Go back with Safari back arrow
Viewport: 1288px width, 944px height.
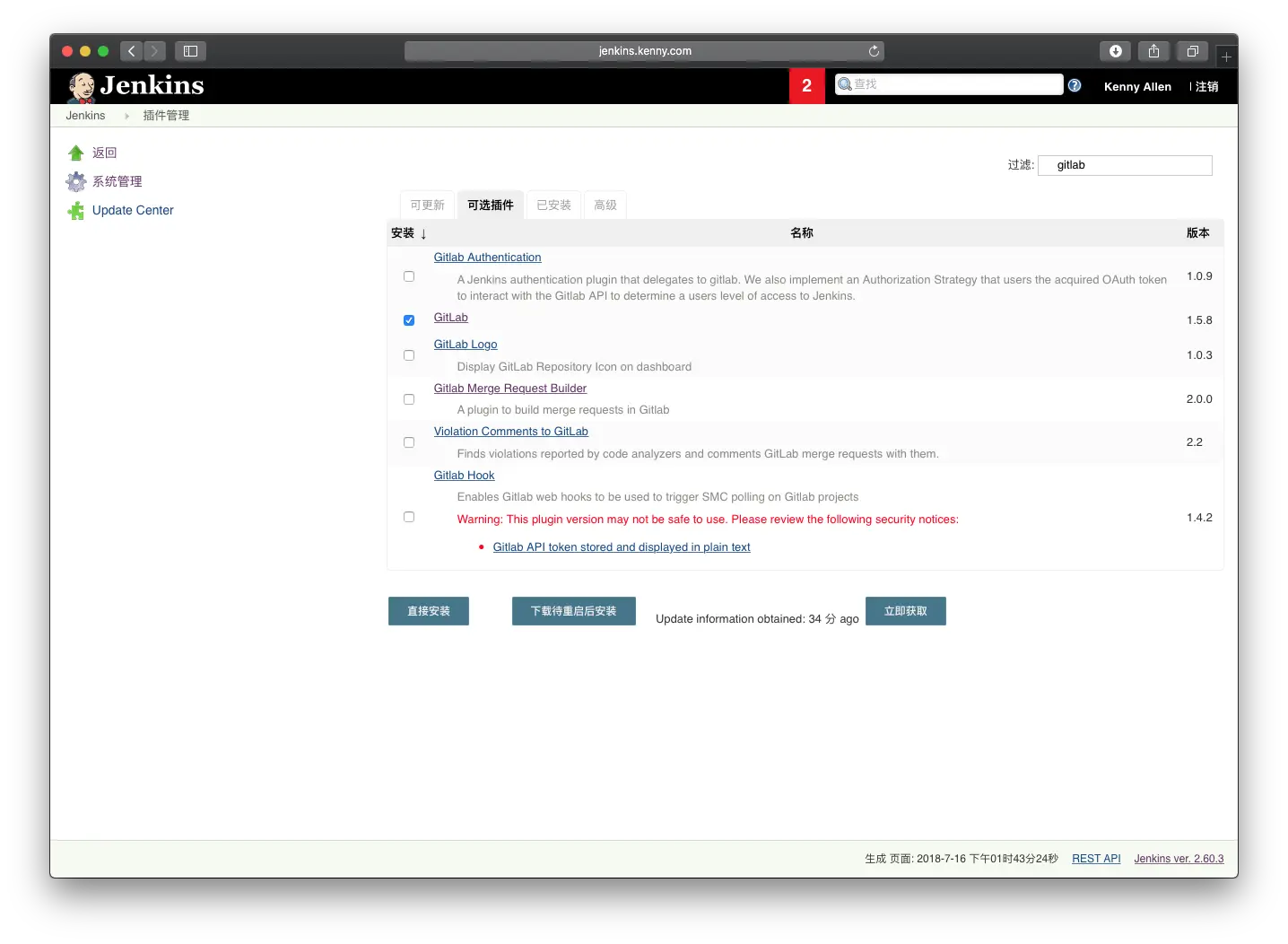132,51
